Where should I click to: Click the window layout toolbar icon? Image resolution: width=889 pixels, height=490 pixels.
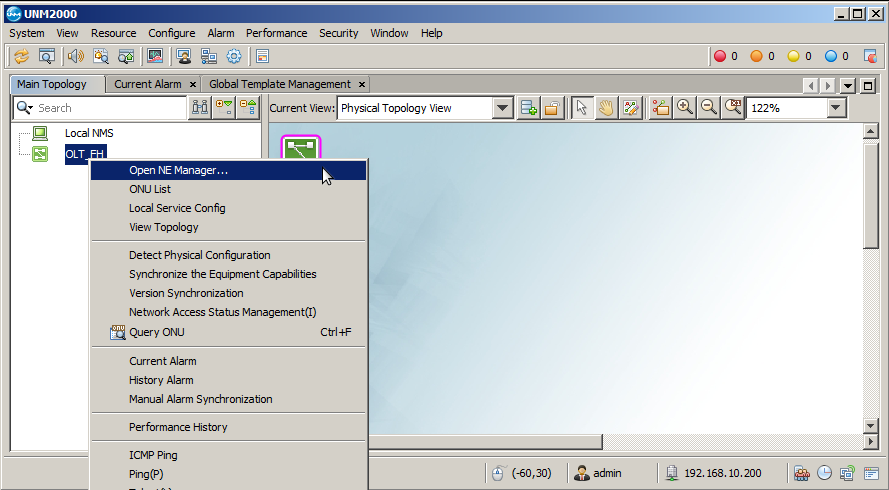pyautogui.click(x=262, y=56)
